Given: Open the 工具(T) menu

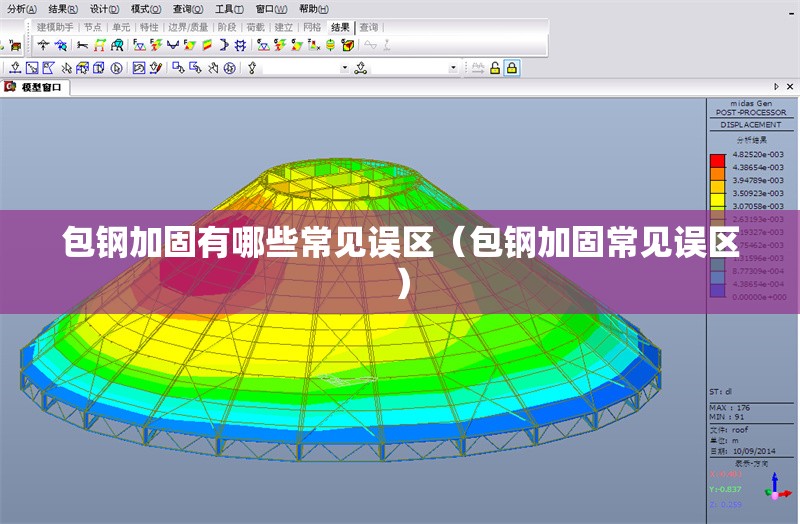Looking at the screenshot, I should pos(229,9).
